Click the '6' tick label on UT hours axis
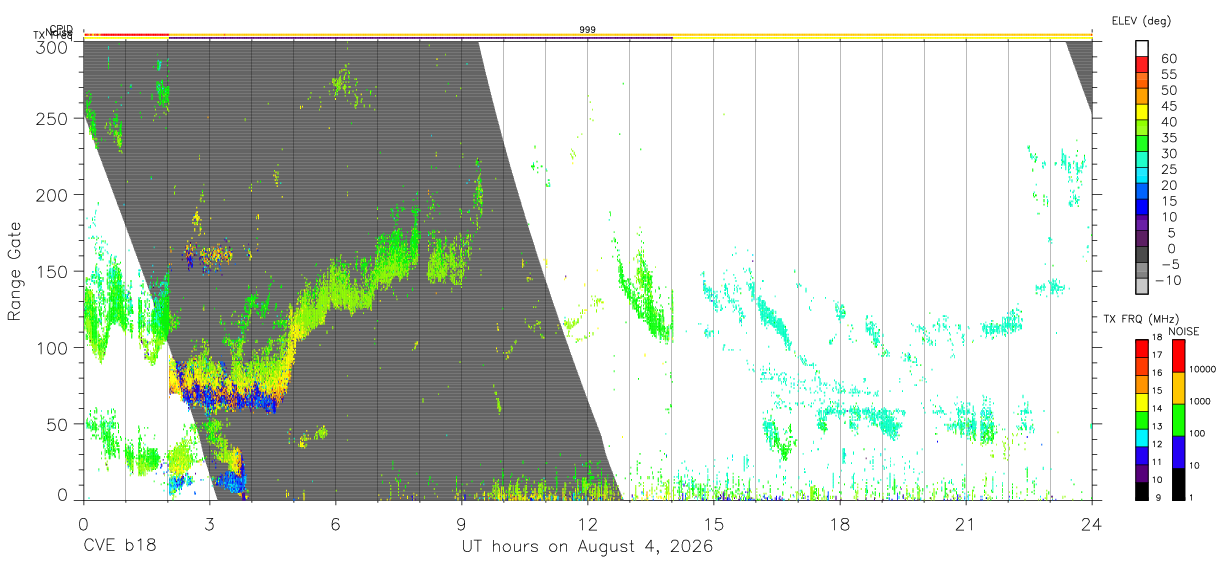Screen dimensions: 1228x567 [x=336, y=524]
